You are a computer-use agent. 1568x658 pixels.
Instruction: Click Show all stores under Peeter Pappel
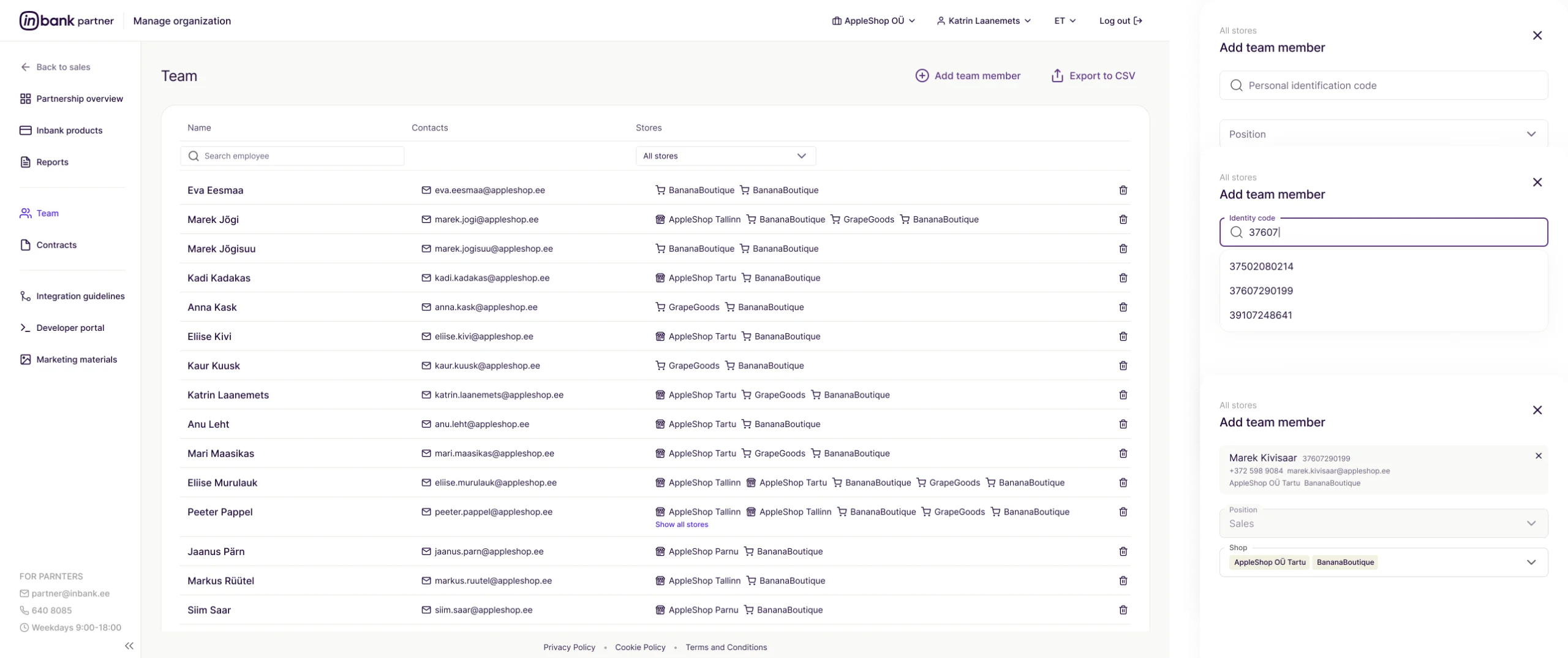[x=681, y=524]
